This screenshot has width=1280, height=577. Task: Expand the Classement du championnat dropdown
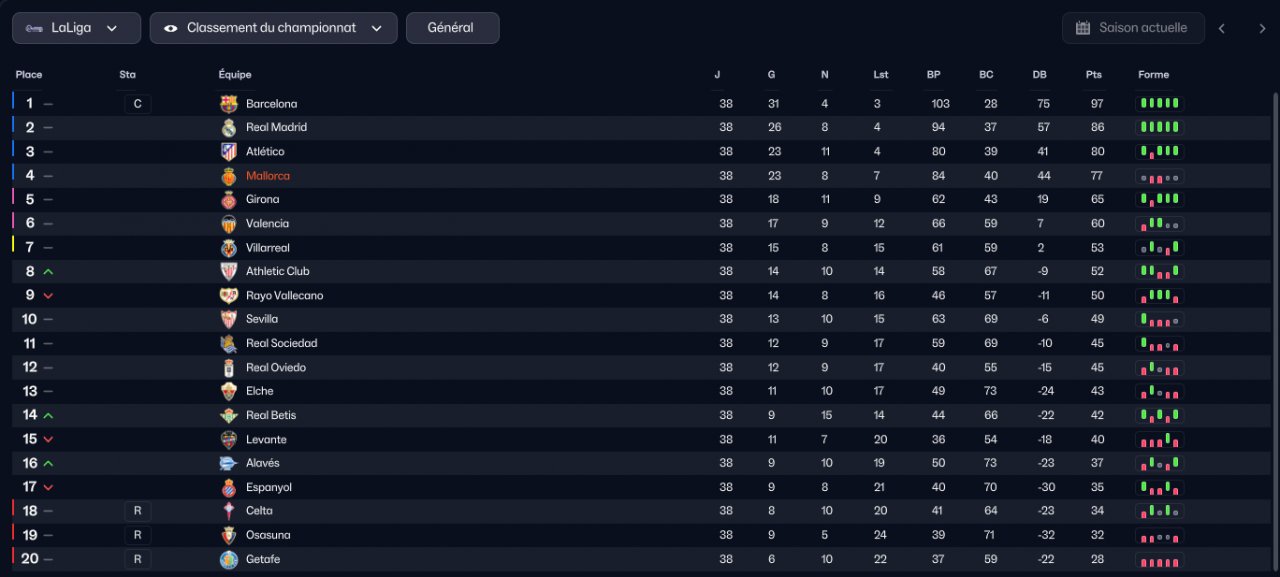click(273, 28)
